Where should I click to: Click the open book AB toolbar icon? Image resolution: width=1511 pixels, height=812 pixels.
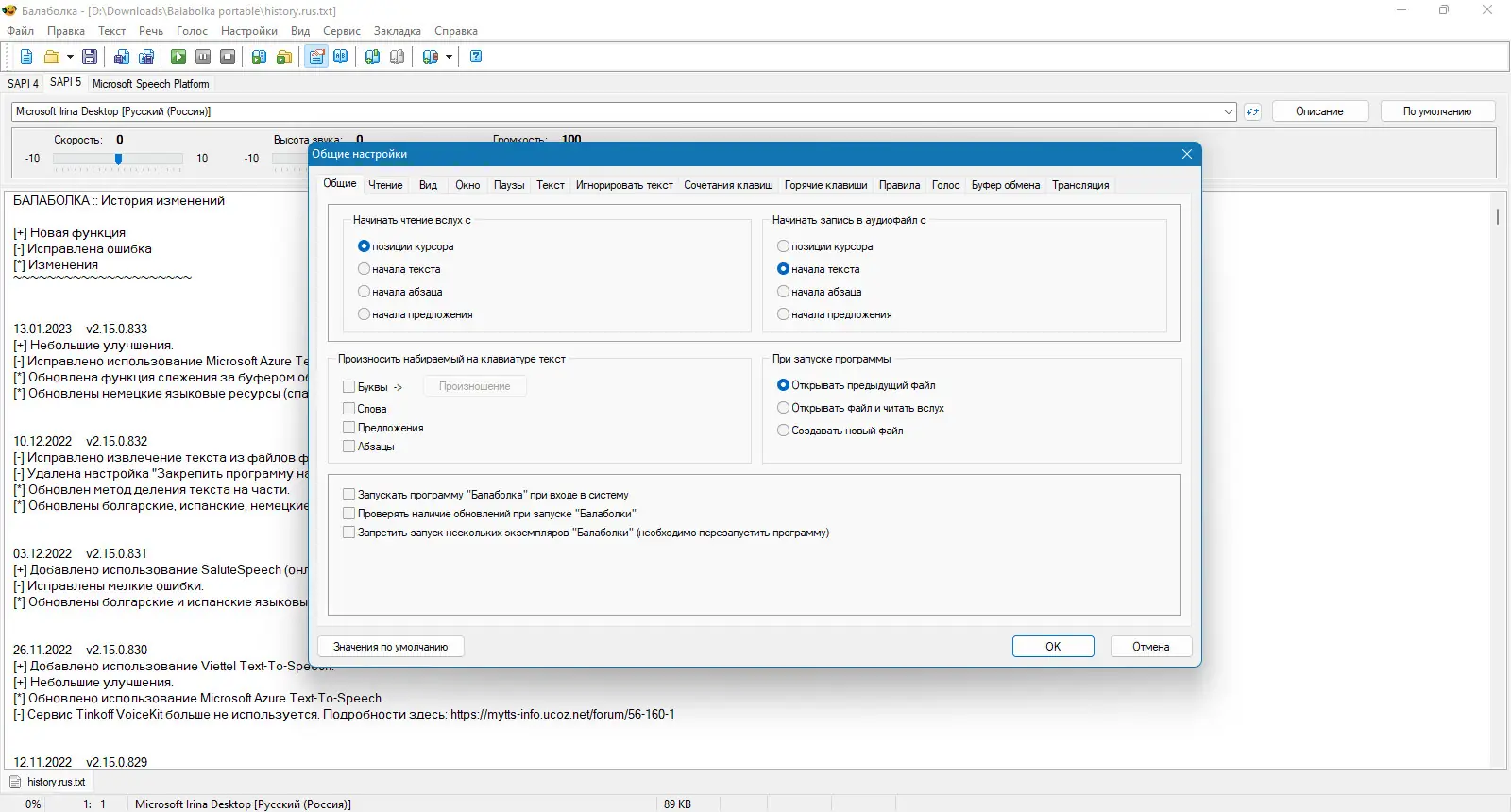coord(341,57)
